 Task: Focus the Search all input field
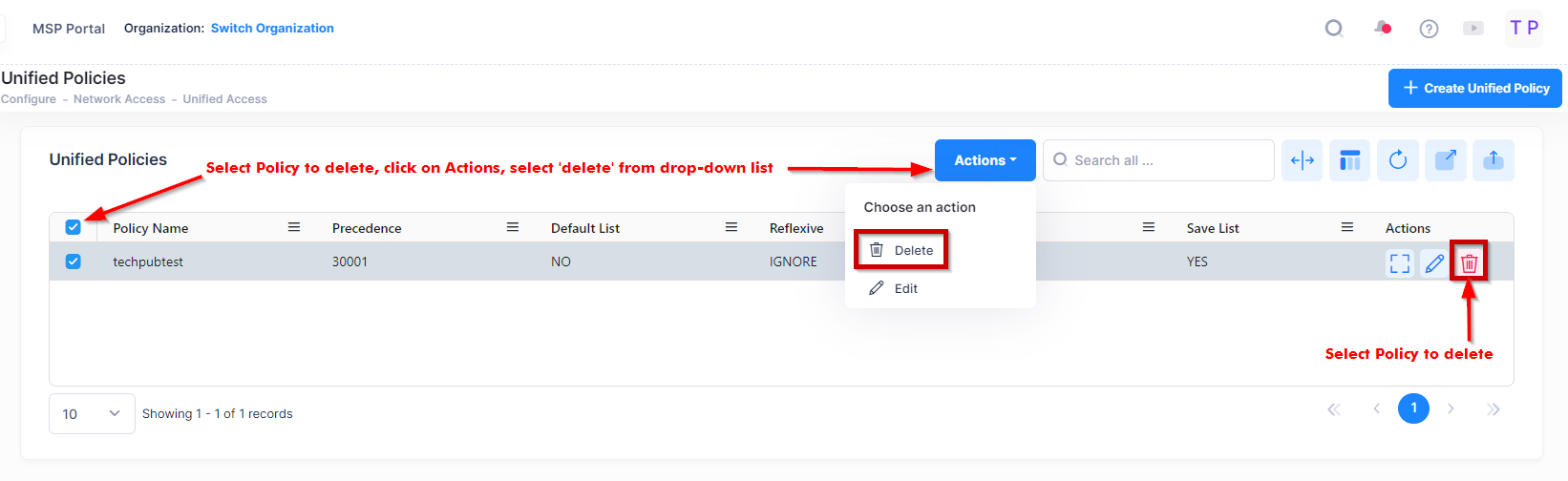tap(1167, 160)
